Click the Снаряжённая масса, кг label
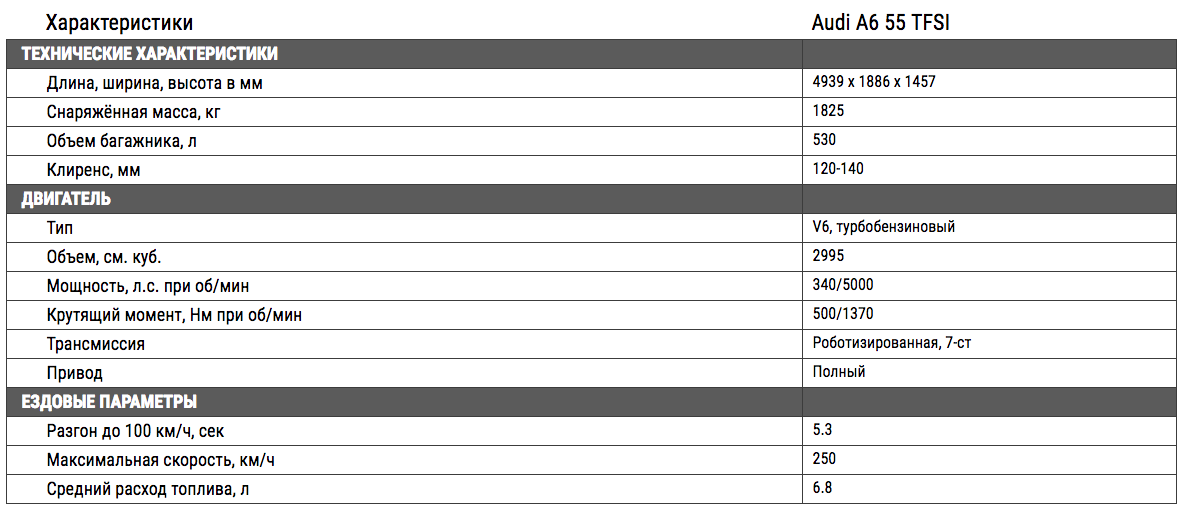The height and width of the screenshot is (510, 1183). click(136, 112)
